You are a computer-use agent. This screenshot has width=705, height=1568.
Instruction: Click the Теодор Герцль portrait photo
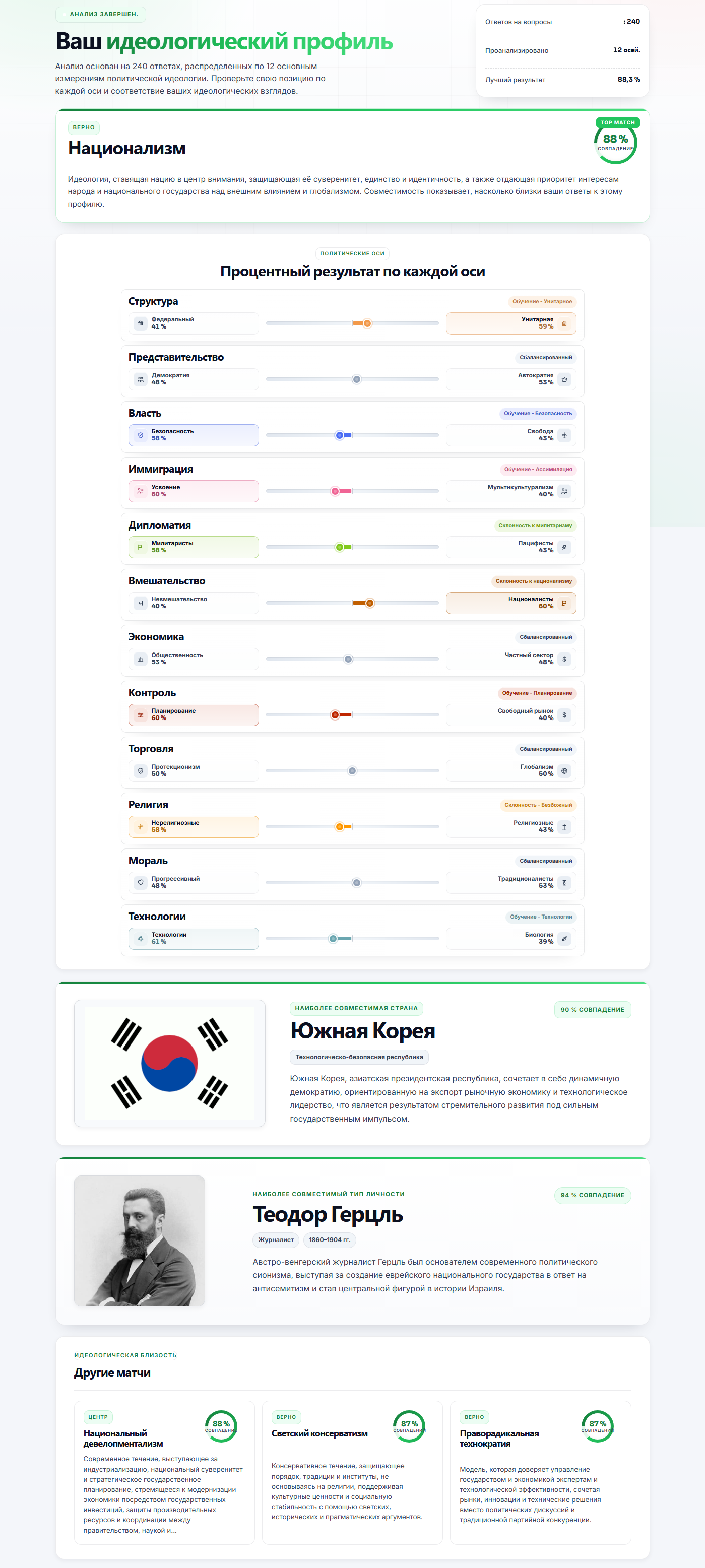tap(140, 1240)
